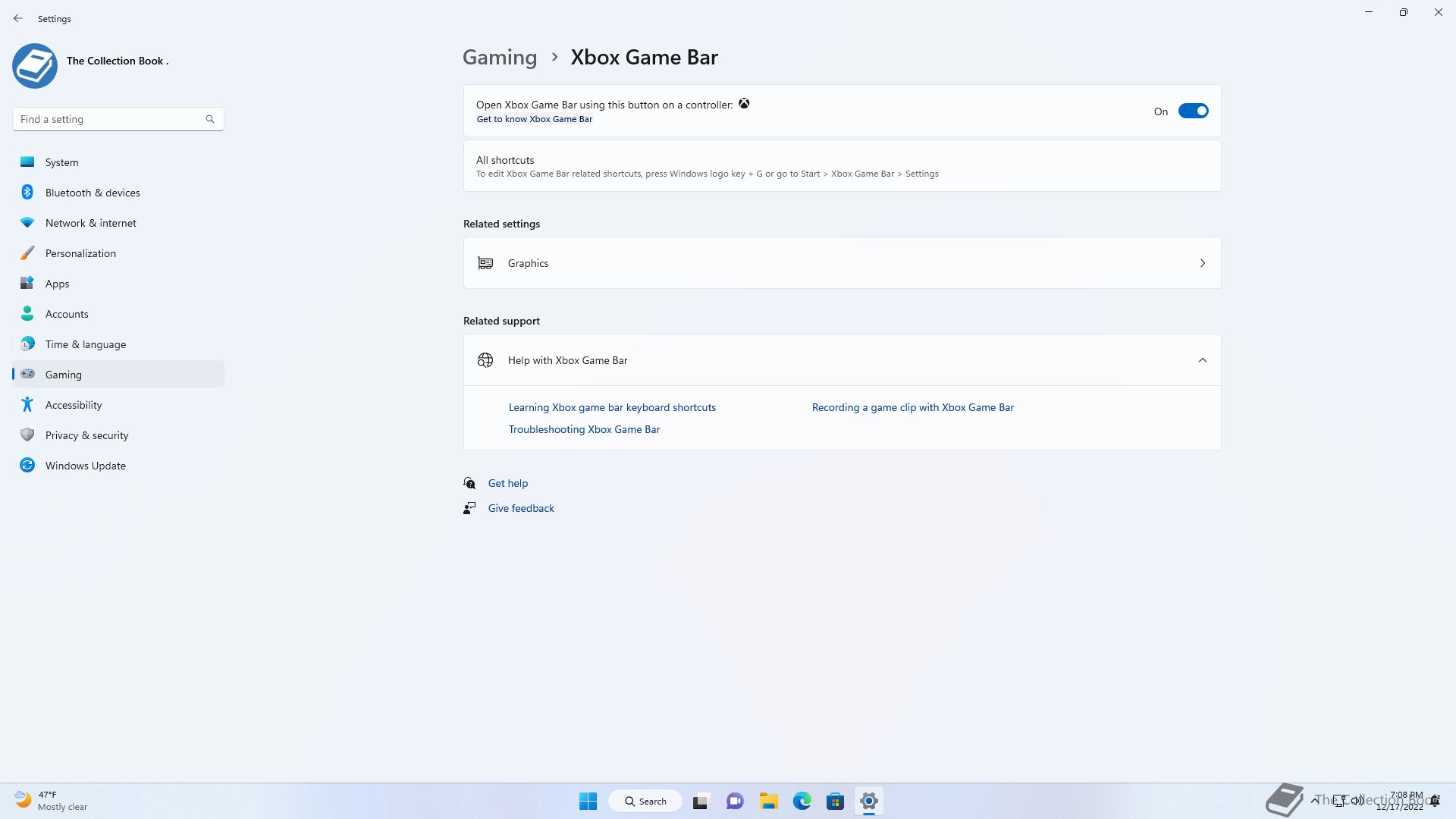
Task: Click the All shortcuts row
Action: (842, 166)
